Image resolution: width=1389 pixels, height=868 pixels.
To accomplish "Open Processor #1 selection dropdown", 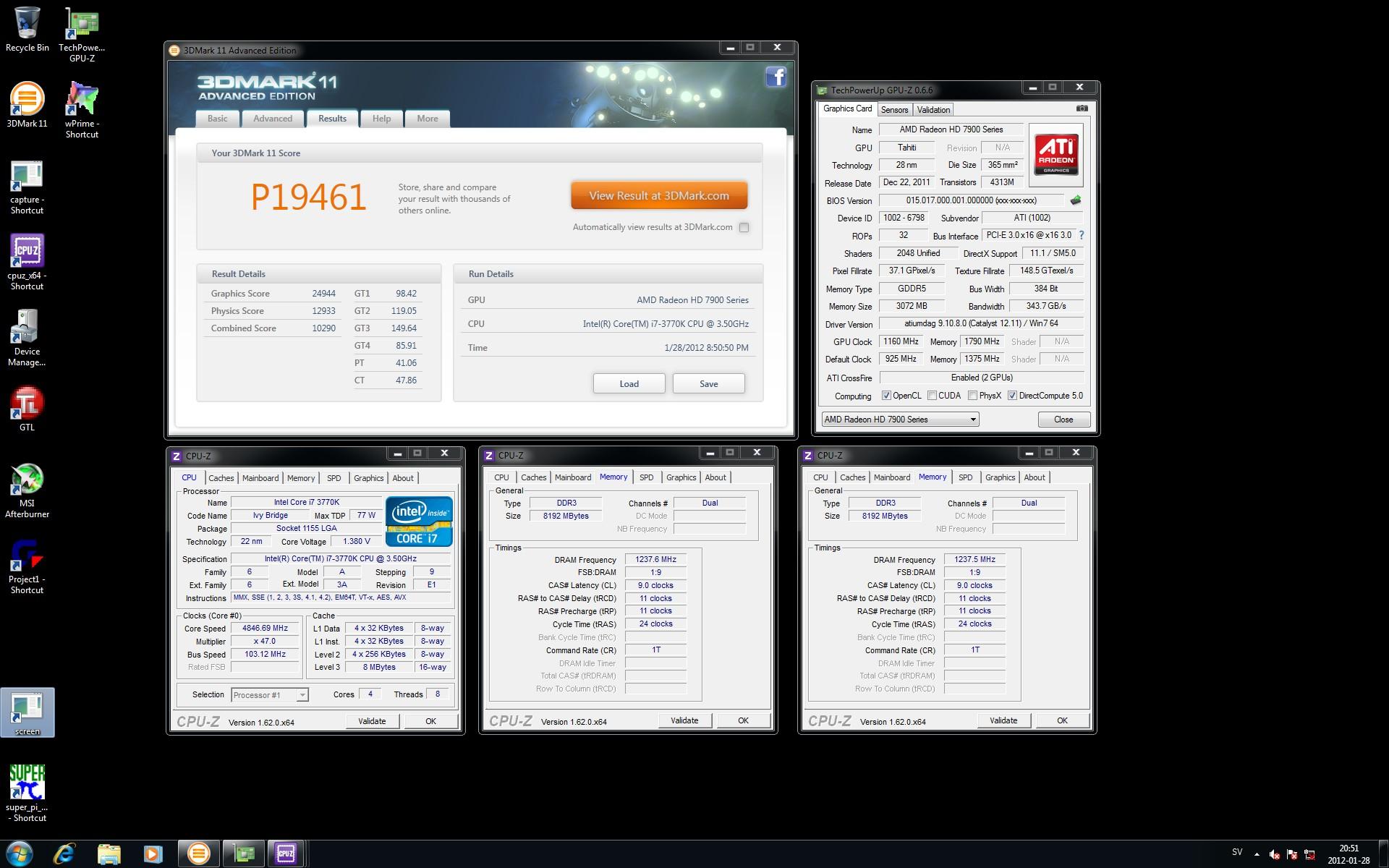I will coord(270,695).
